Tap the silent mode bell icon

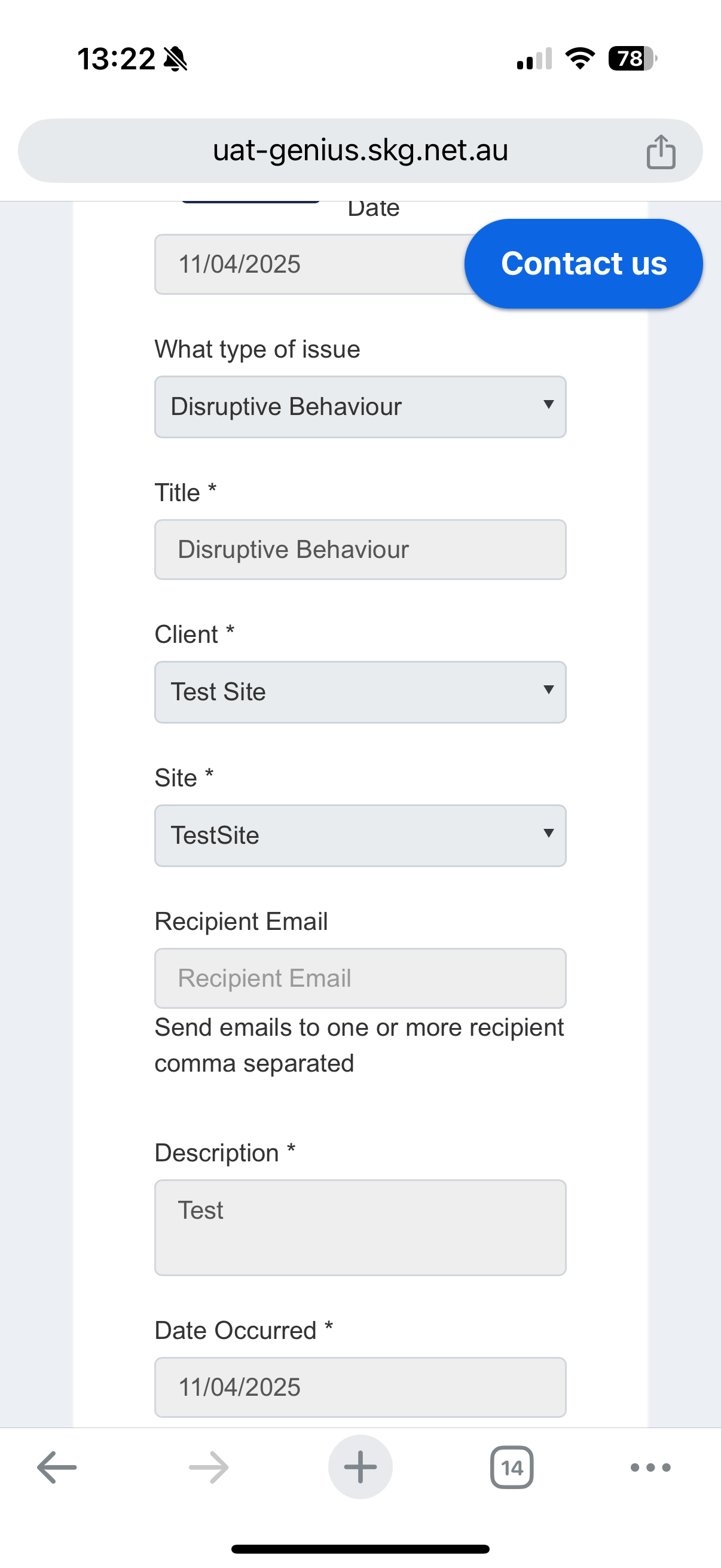(x=176, y=59)
